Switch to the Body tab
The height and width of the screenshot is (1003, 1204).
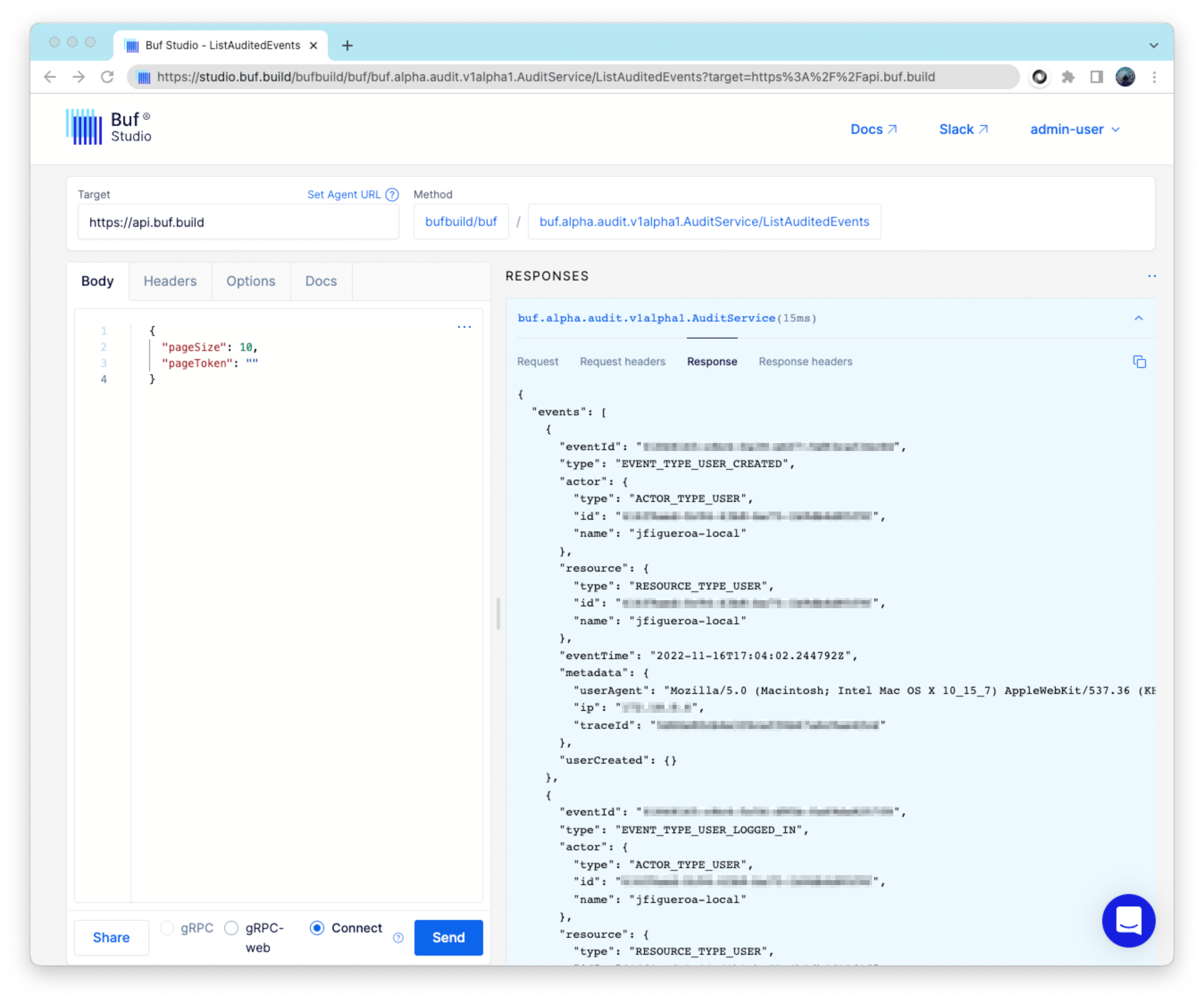[x=97, y=281]
